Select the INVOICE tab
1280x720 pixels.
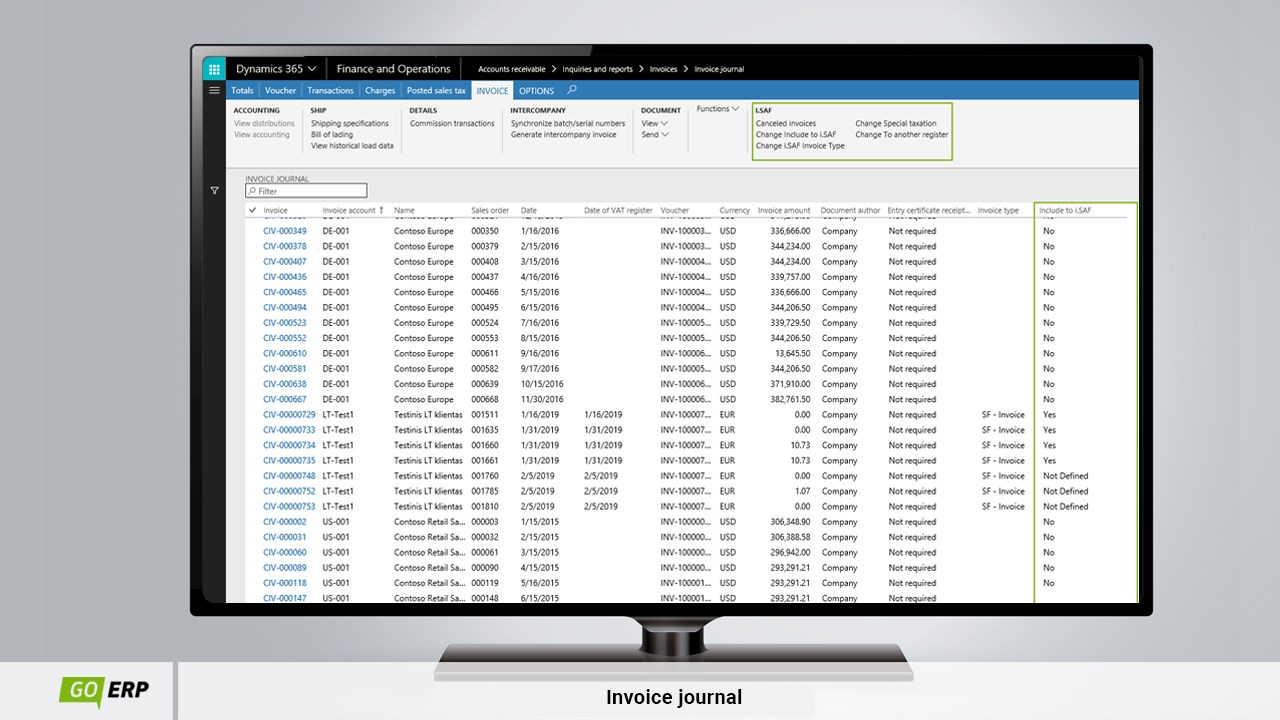pos(492,90)
